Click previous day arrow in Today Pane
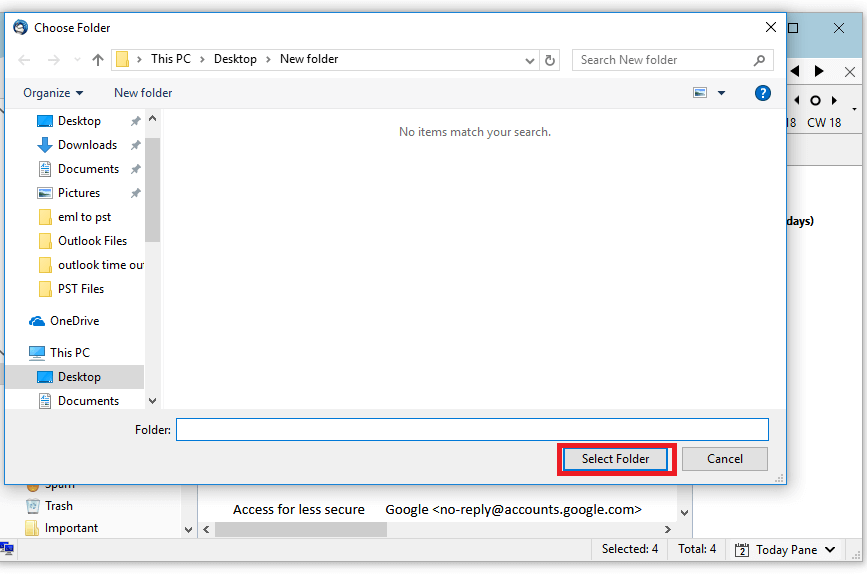The width and height of the screenshot is (867, 574). tap(797, 101)
